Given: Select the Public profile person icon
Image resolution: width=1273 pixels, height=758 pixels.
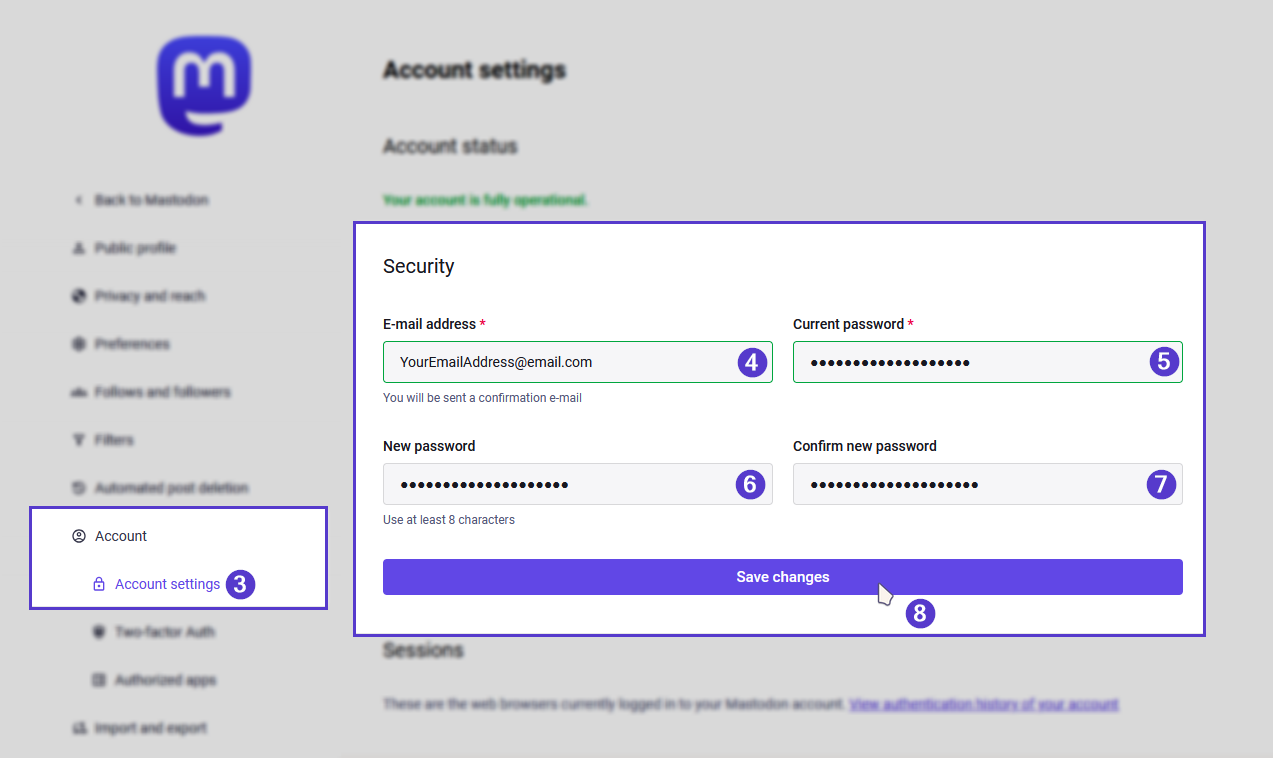Looking at the screenshot, I should 78,248.
